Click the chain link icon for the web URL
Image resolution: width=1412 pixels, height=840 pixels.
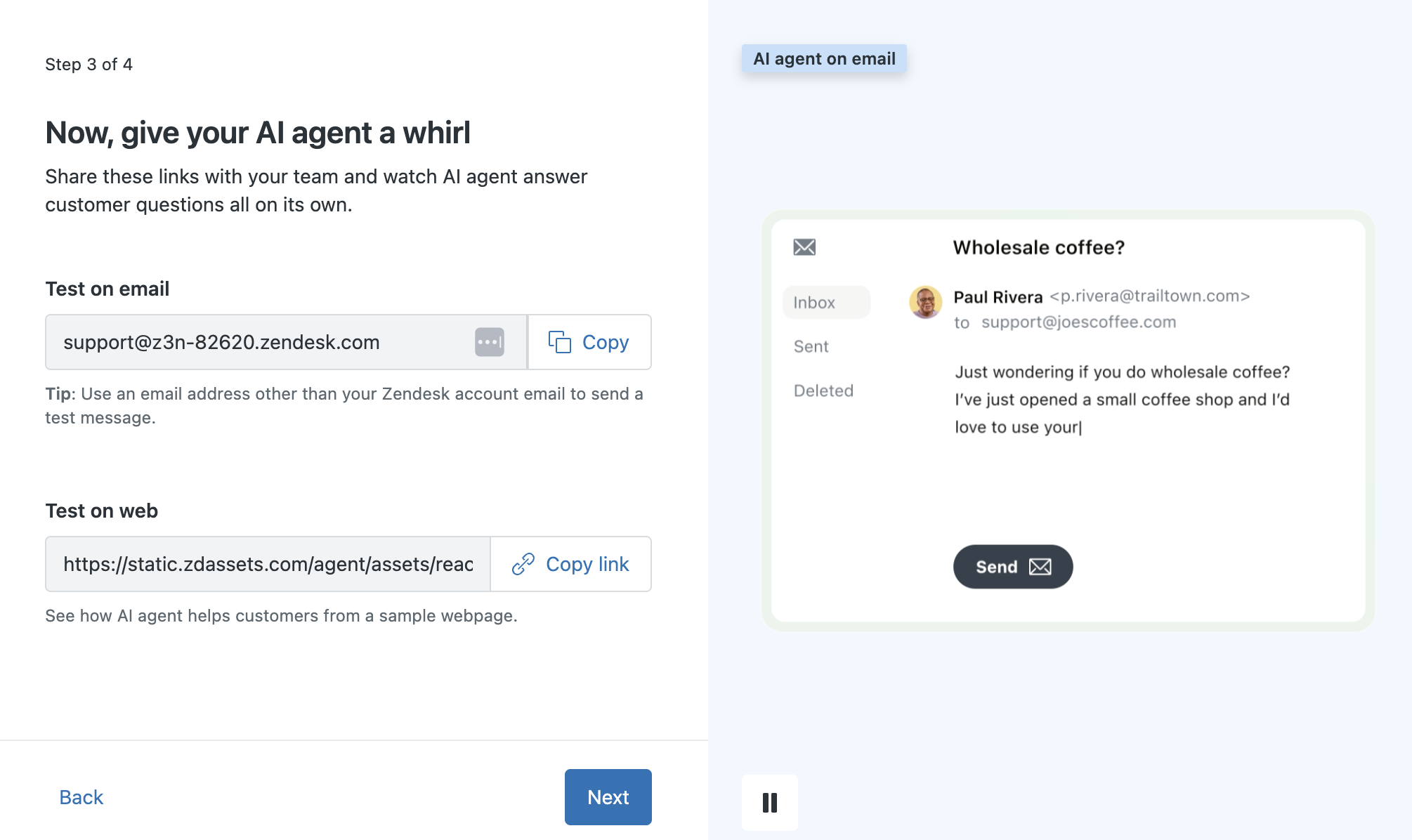523,564
